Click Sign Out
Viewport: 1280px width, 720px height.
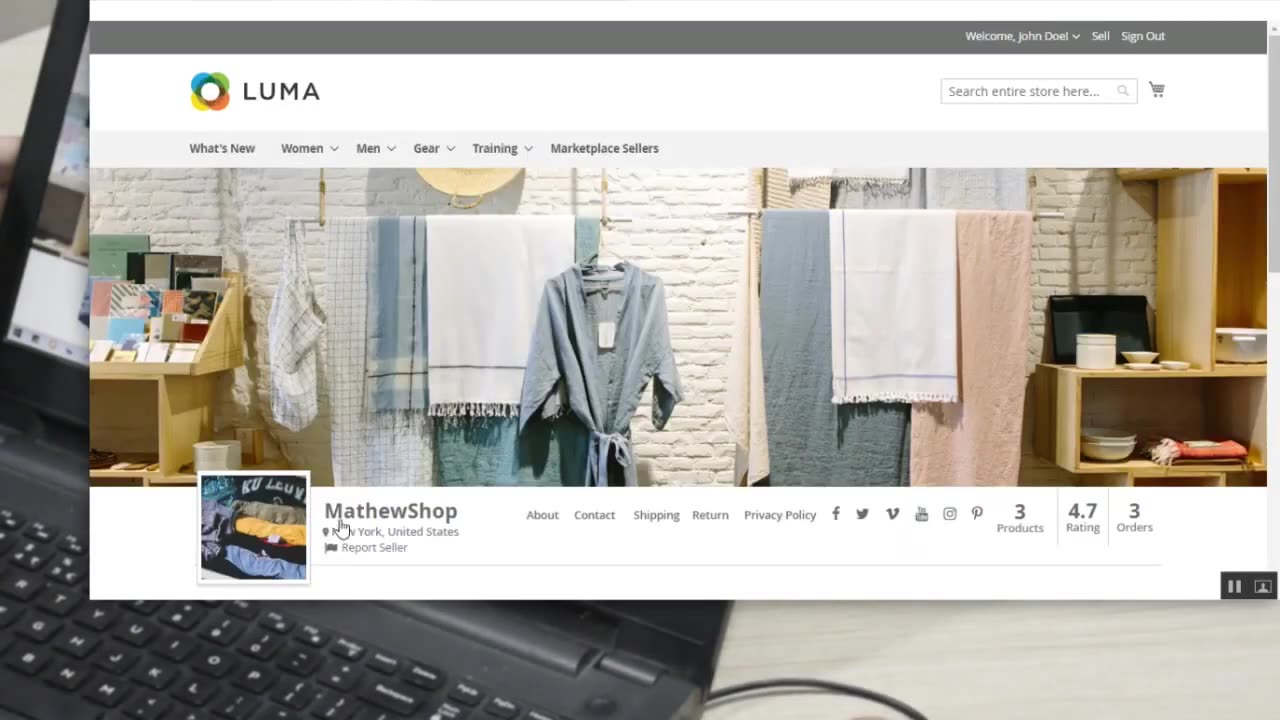(1143, 36)
